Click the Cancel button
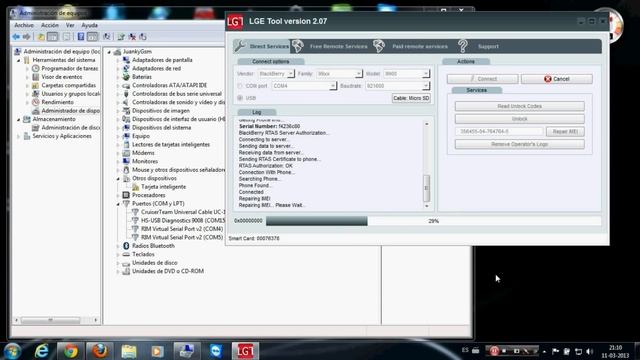 click(x=557, y=79)
